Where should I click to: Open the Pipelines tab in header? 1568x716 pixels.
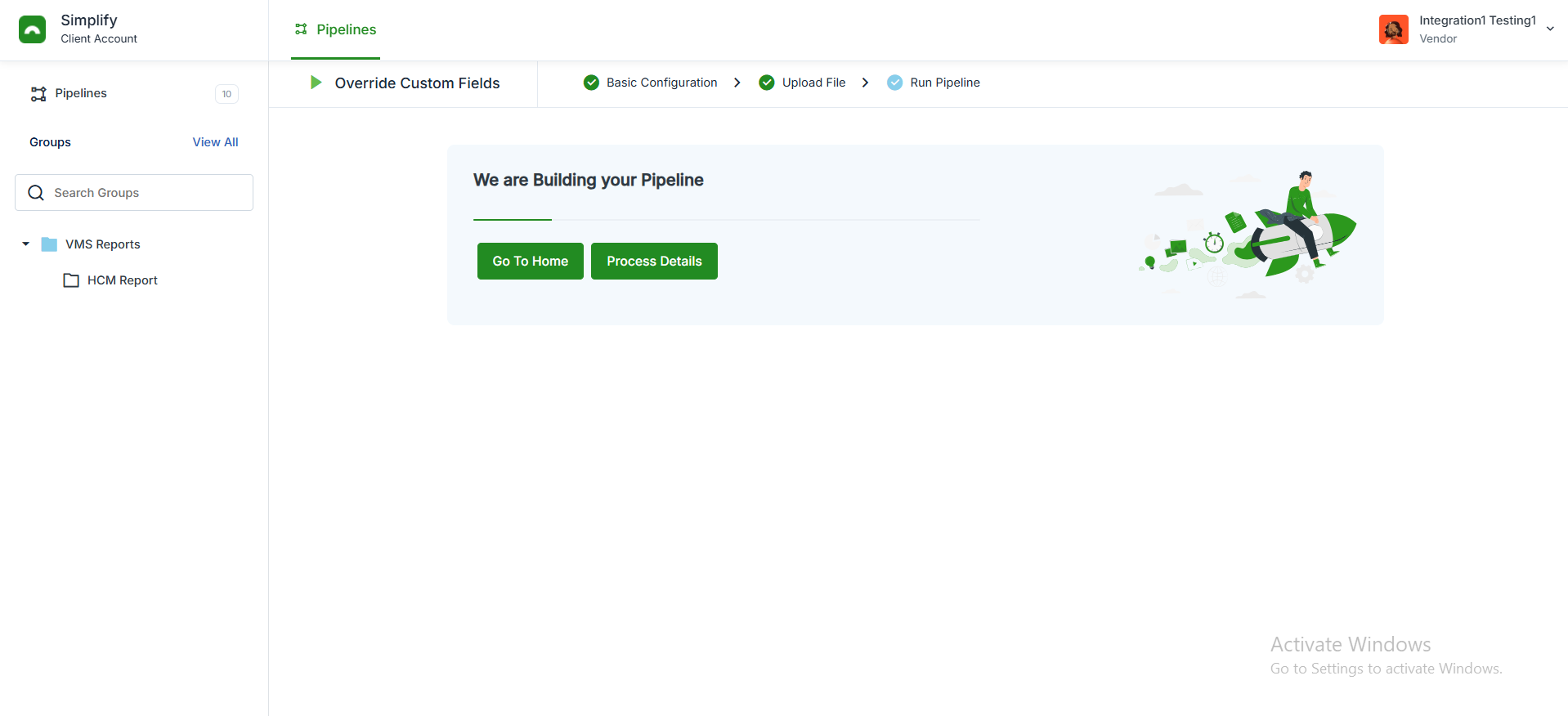[335, 29]
